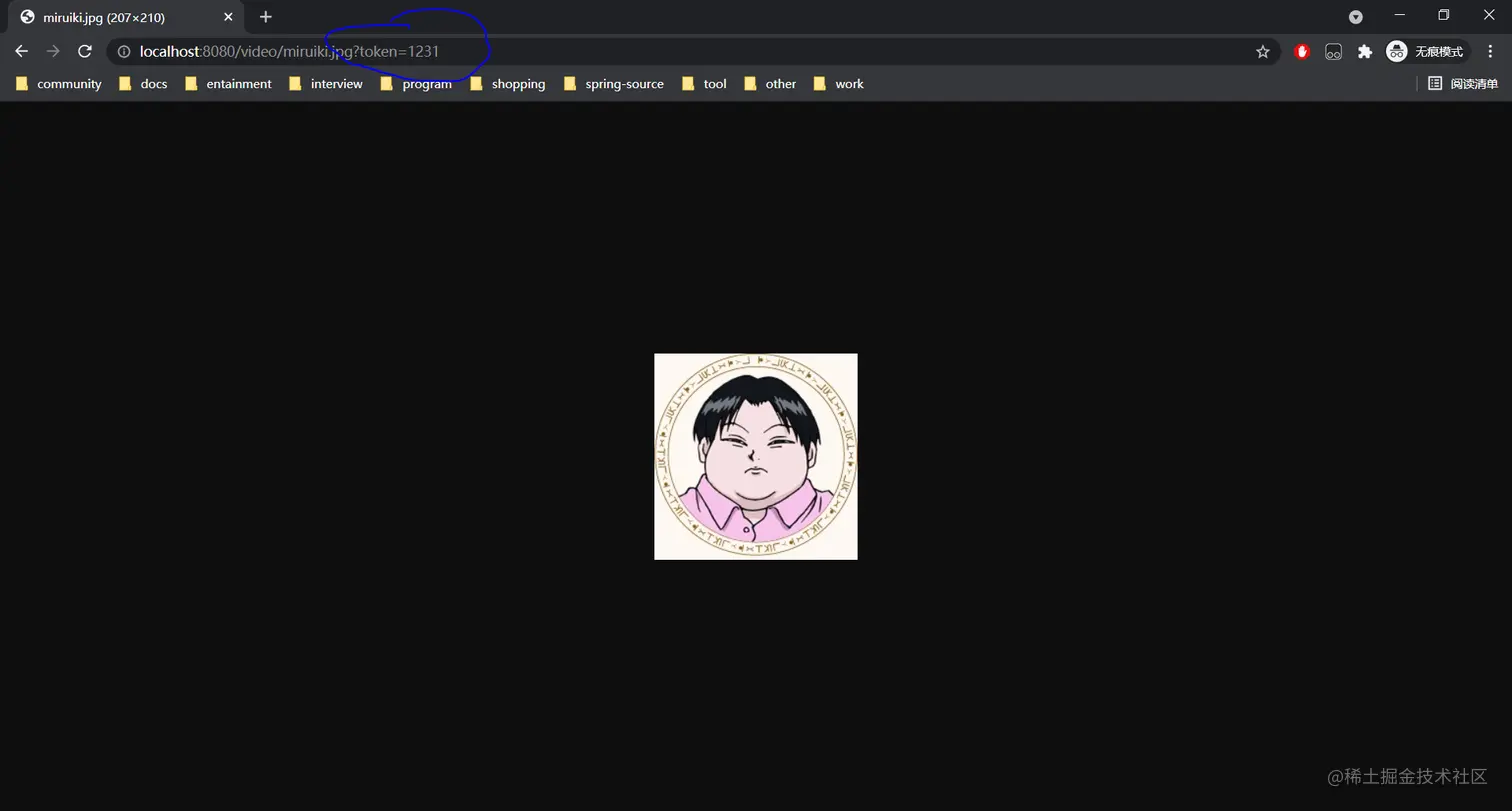This screenshot has height=811, width=1512.
Task: Click the incognito profile avatar icon
Action: pyautogui.click(x=1396, y=51)
